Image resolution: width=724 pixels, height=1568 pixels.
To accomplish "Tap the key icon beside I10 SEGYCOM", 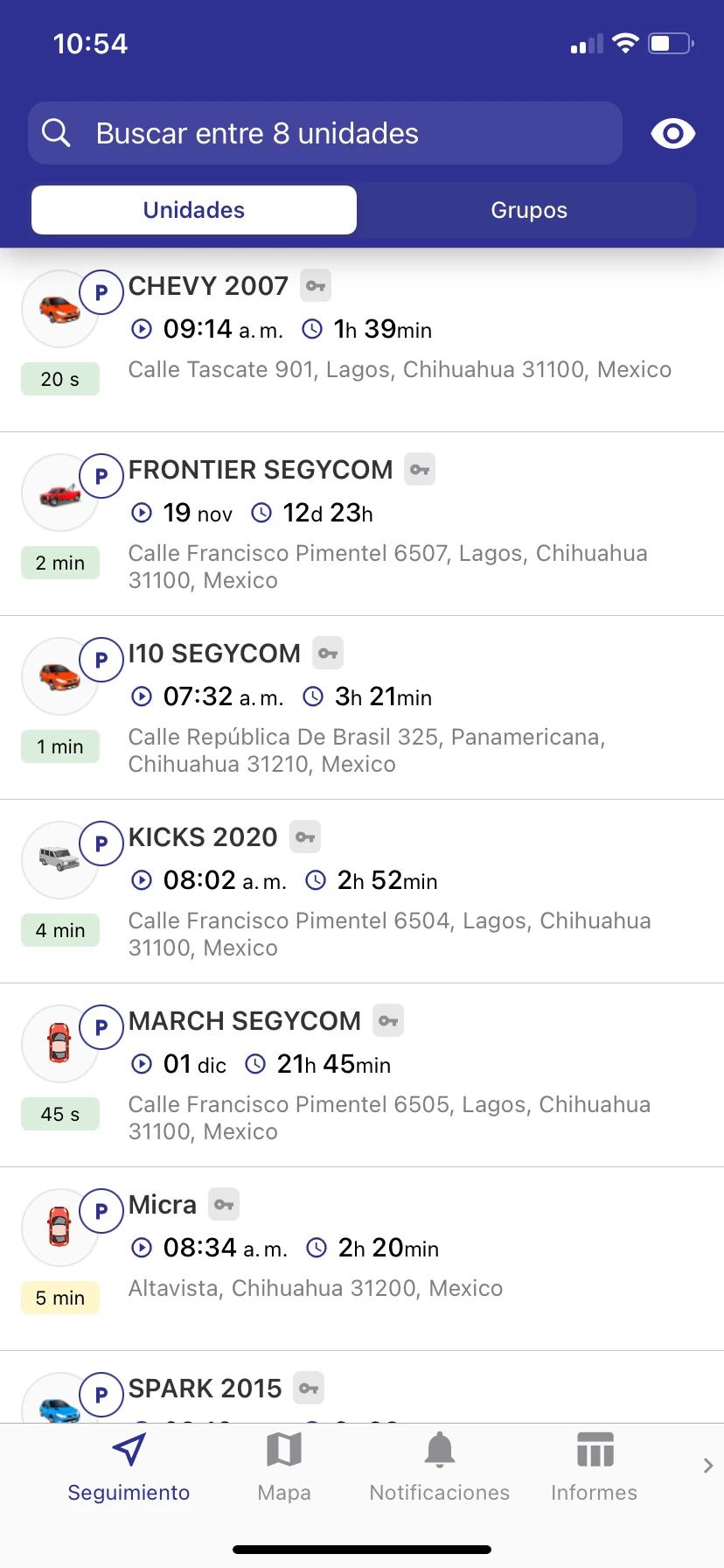I will pyautogui.click(x=328, y=654).
